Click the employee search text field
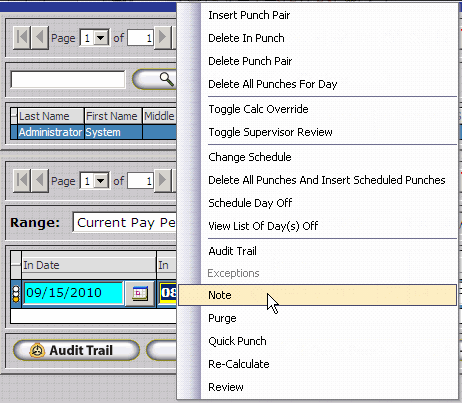462x403 pixels. click(68, 79)
